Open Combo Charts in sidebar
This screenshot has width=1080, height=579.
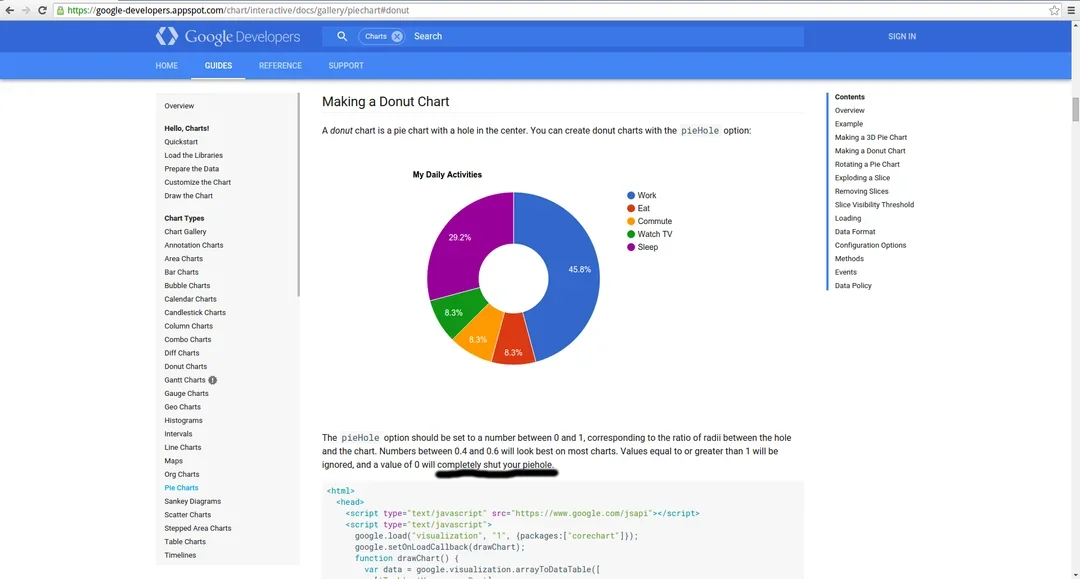(188, 339)
